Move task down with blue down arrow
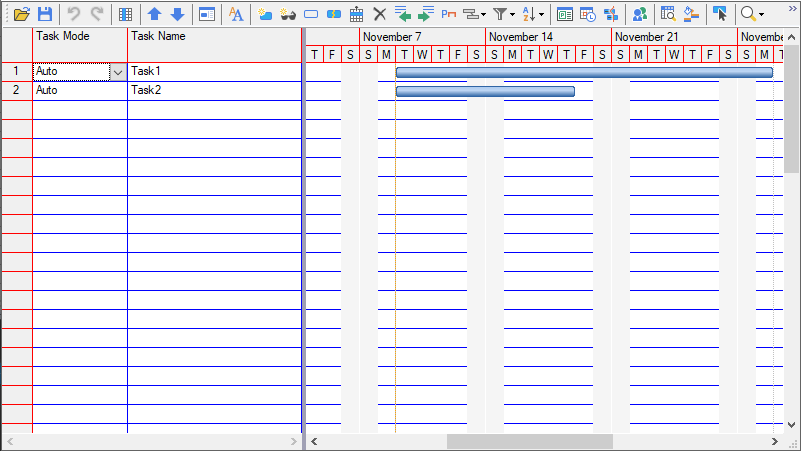The image size is (801, 451). coord(177,14)
